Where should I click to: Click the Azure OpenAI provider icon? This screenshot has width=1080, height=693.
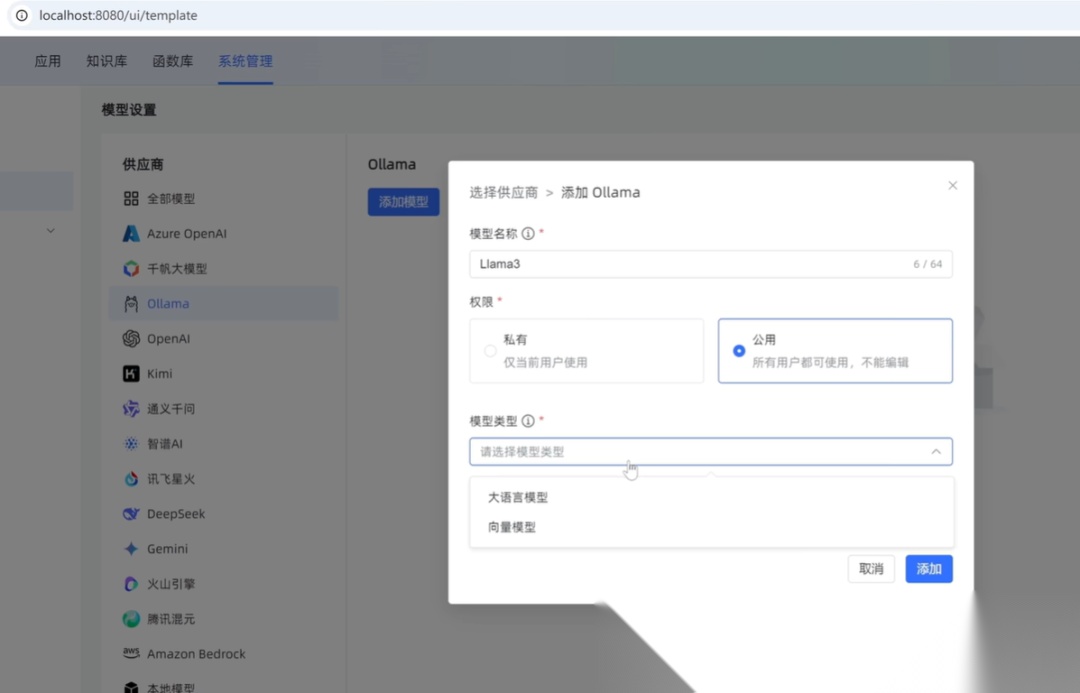tap(131, 234)
